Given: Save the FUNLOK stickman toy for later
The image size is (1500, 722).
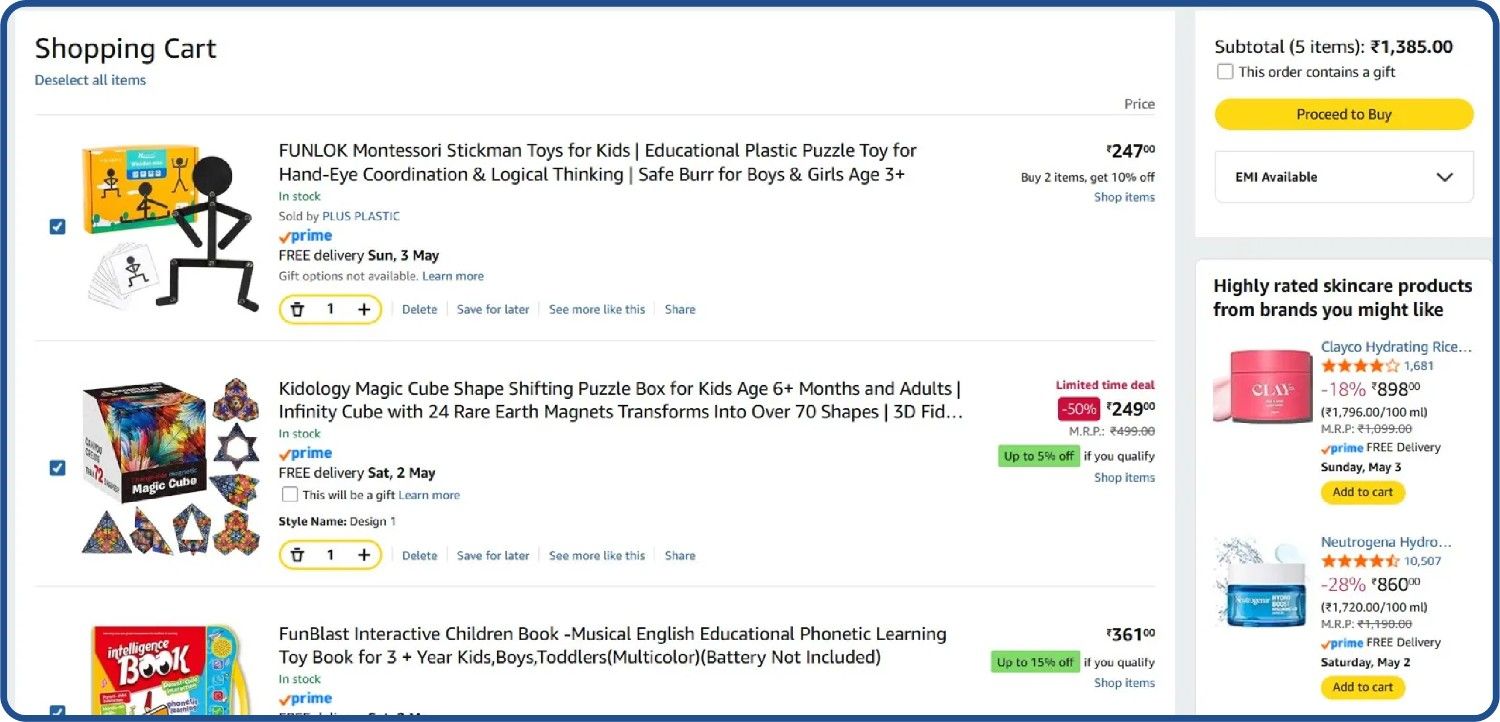Looking at the screenshot, I should click(493, 309).
